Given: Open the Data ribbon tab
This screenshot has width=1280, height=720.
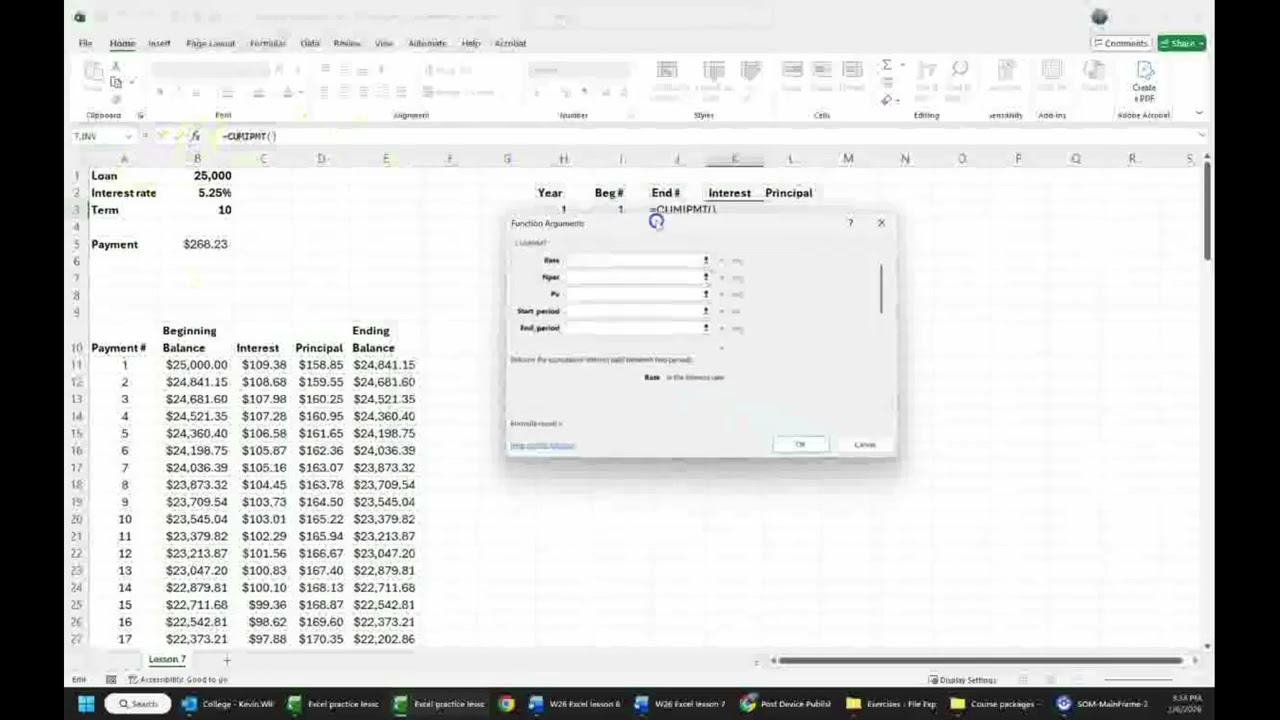Looking at the screenshot, I should pos(310,43).
